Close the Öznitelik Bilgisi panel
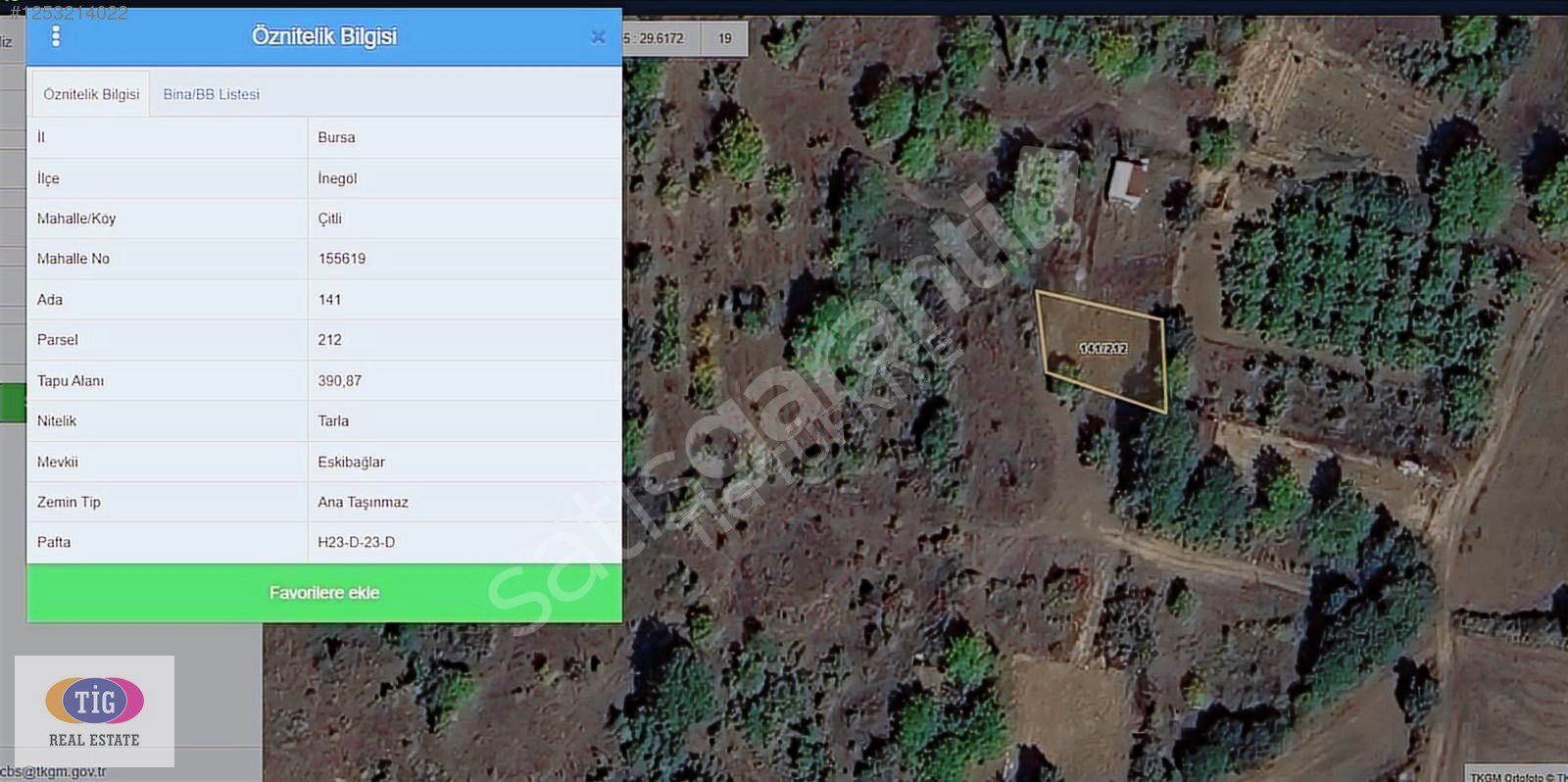 click(x=598, y=37)
